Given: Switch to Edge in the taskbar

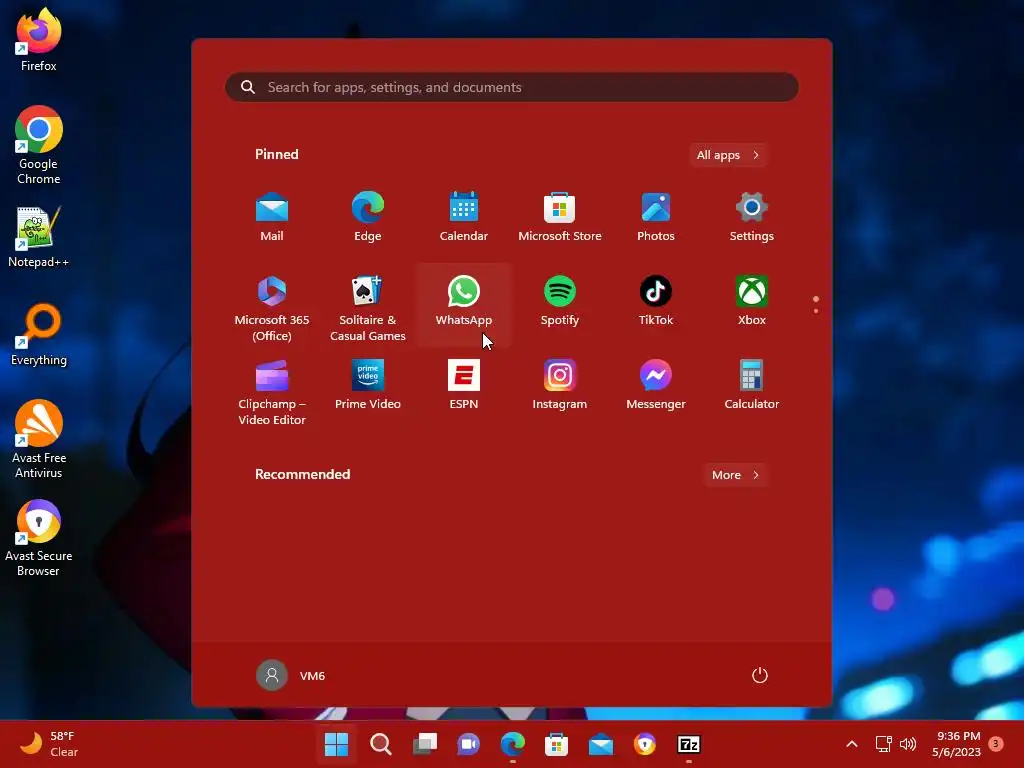Looking at the screenshot, I should click(x=513, y=744).
